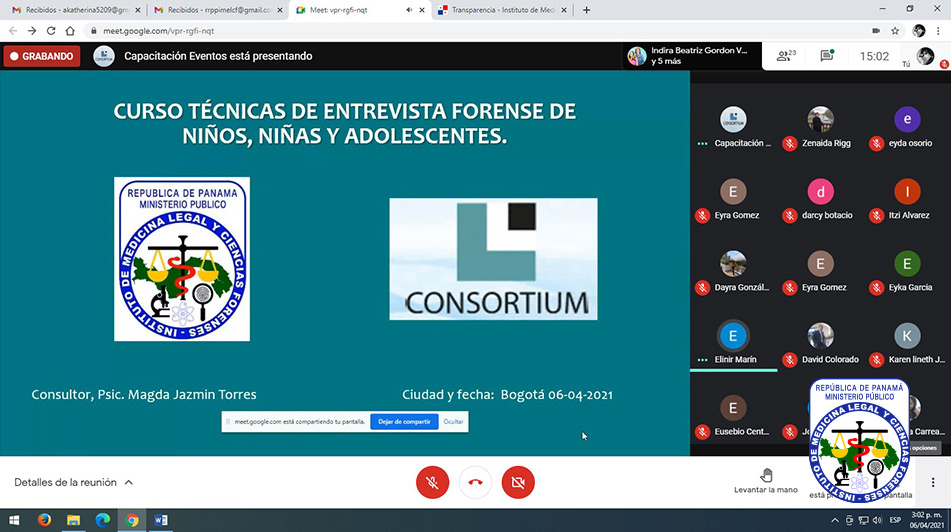This screenshot has height=532, width=951.
Task: Switch to second Gmail Recibidos rrppimelcf tab
Action: pos(217,10)
